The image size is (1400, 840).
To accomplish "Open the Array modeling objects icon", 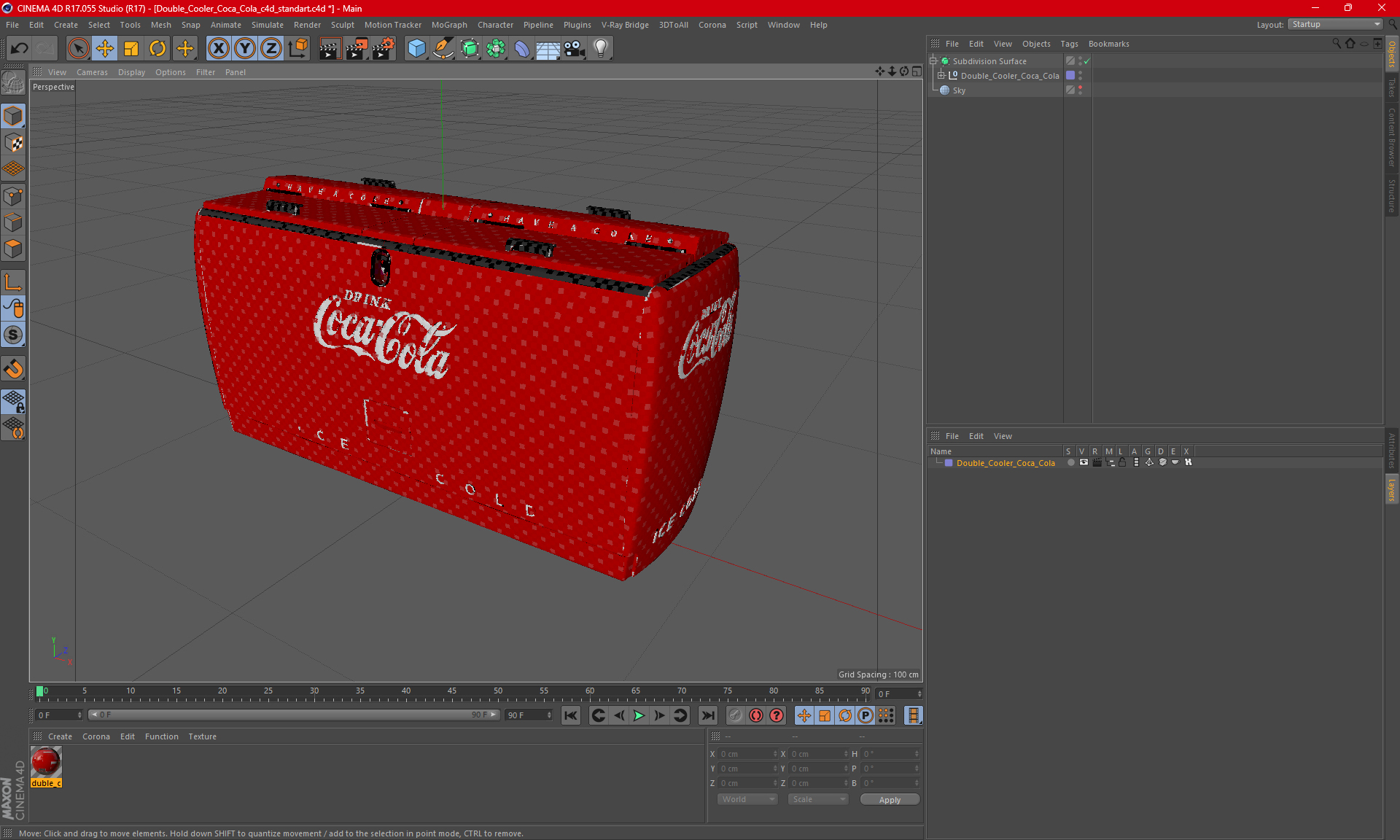I will tap(496, 49).
